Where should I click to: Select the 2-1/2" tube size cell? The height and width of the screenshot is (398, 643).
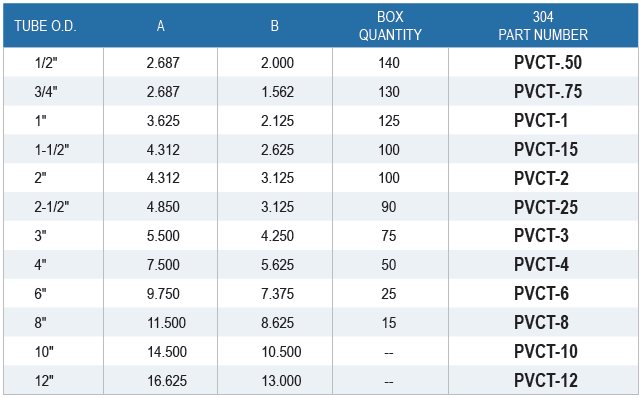(x=52, y=207)
